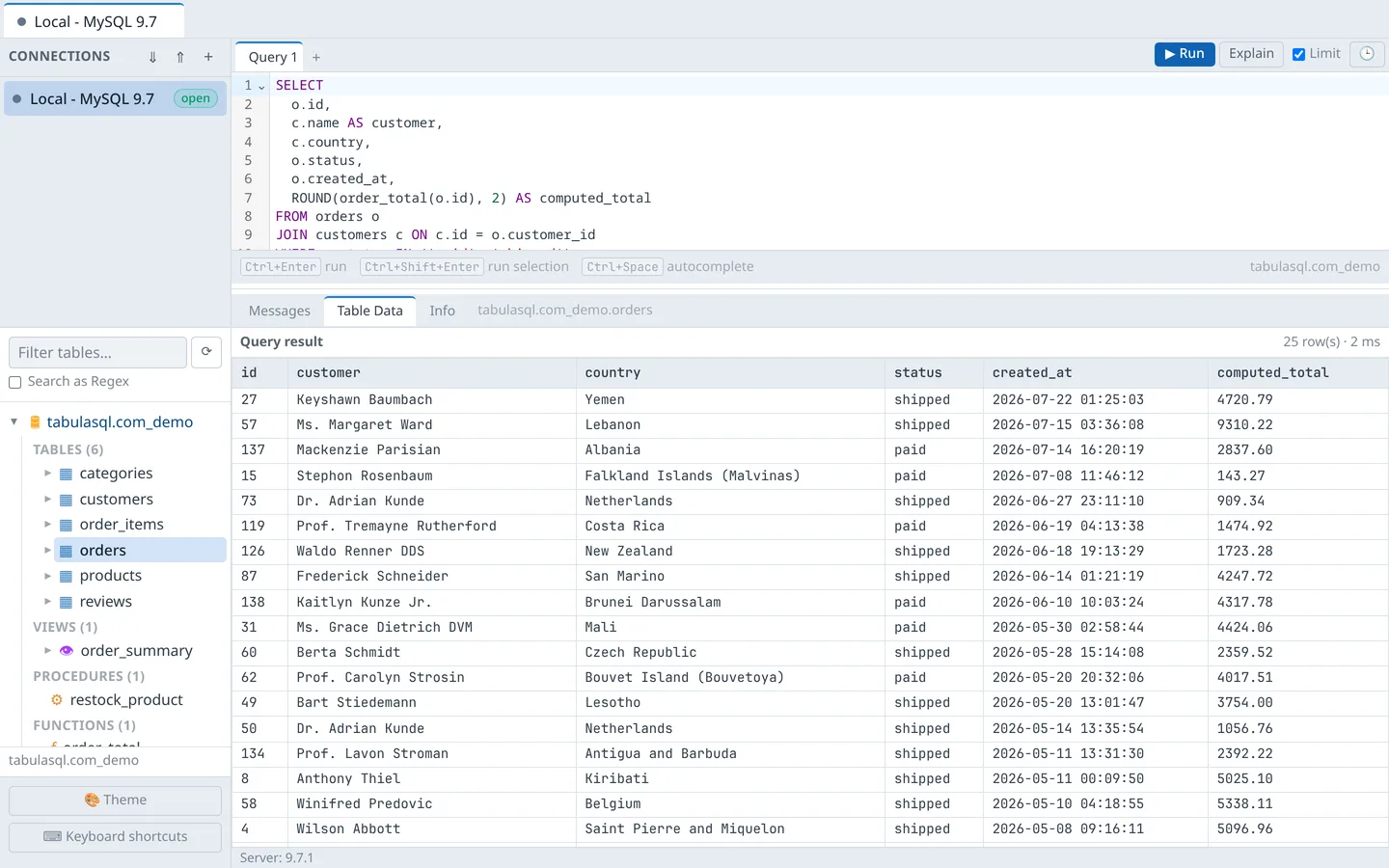Click the categories table icon
Viewport: 1389px width, 868px height.
(67, 474)
